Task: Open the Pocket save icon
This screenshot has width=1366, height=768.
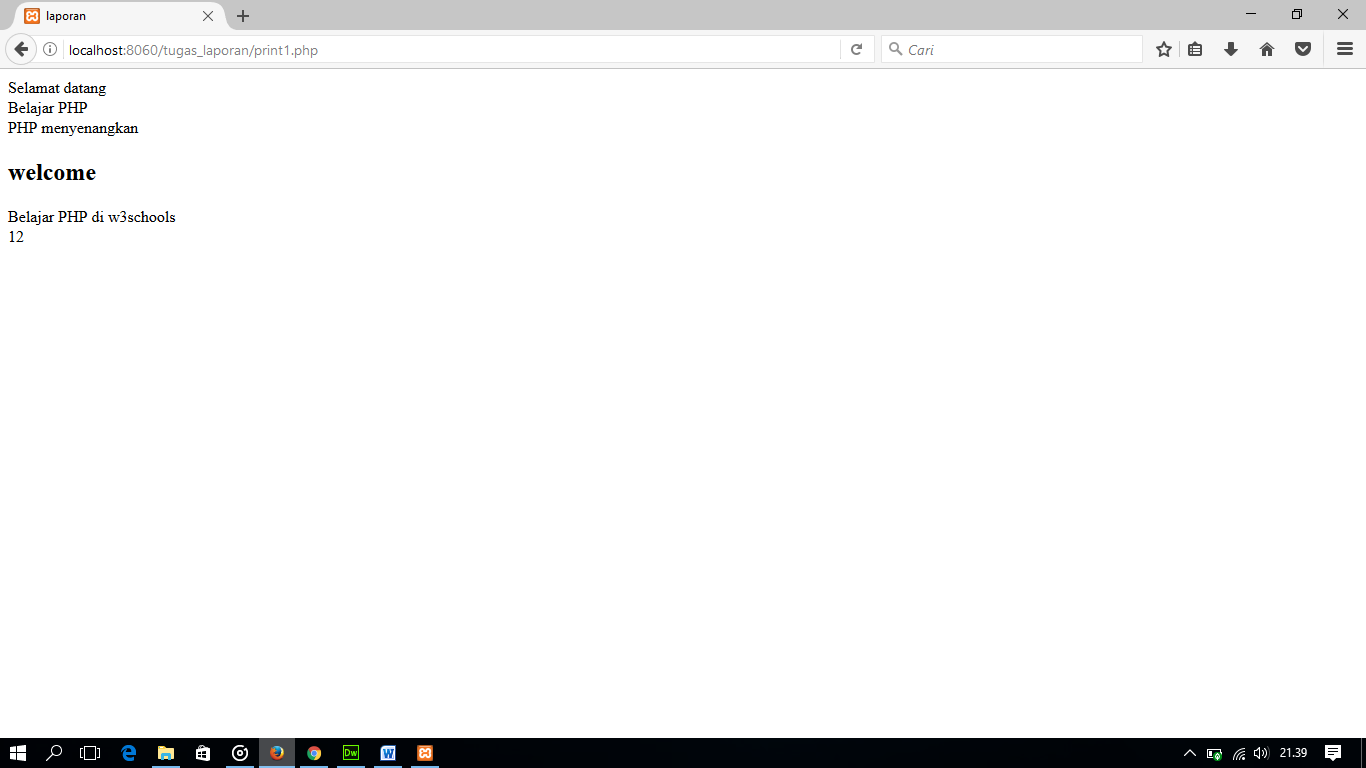Action: [x=1302, y=48]
